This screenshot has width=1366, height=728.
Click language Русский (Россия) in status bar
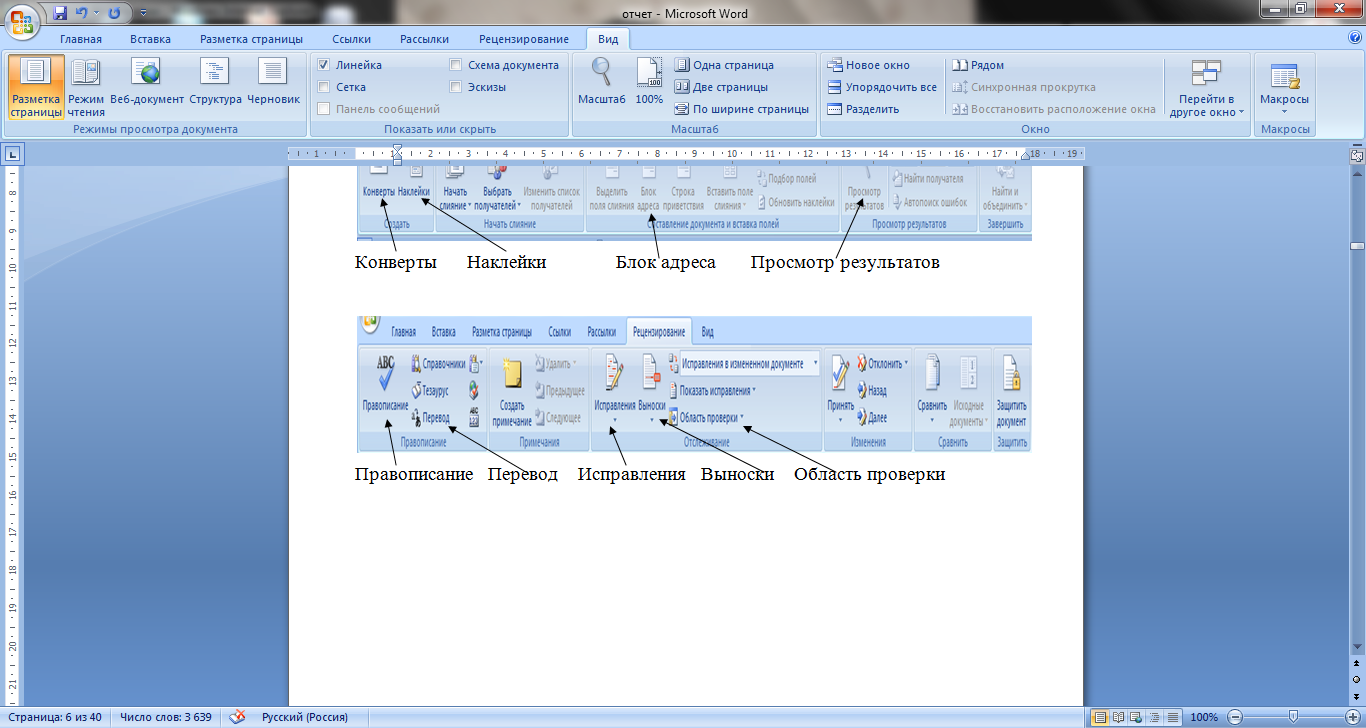click(x=305, y=717)
